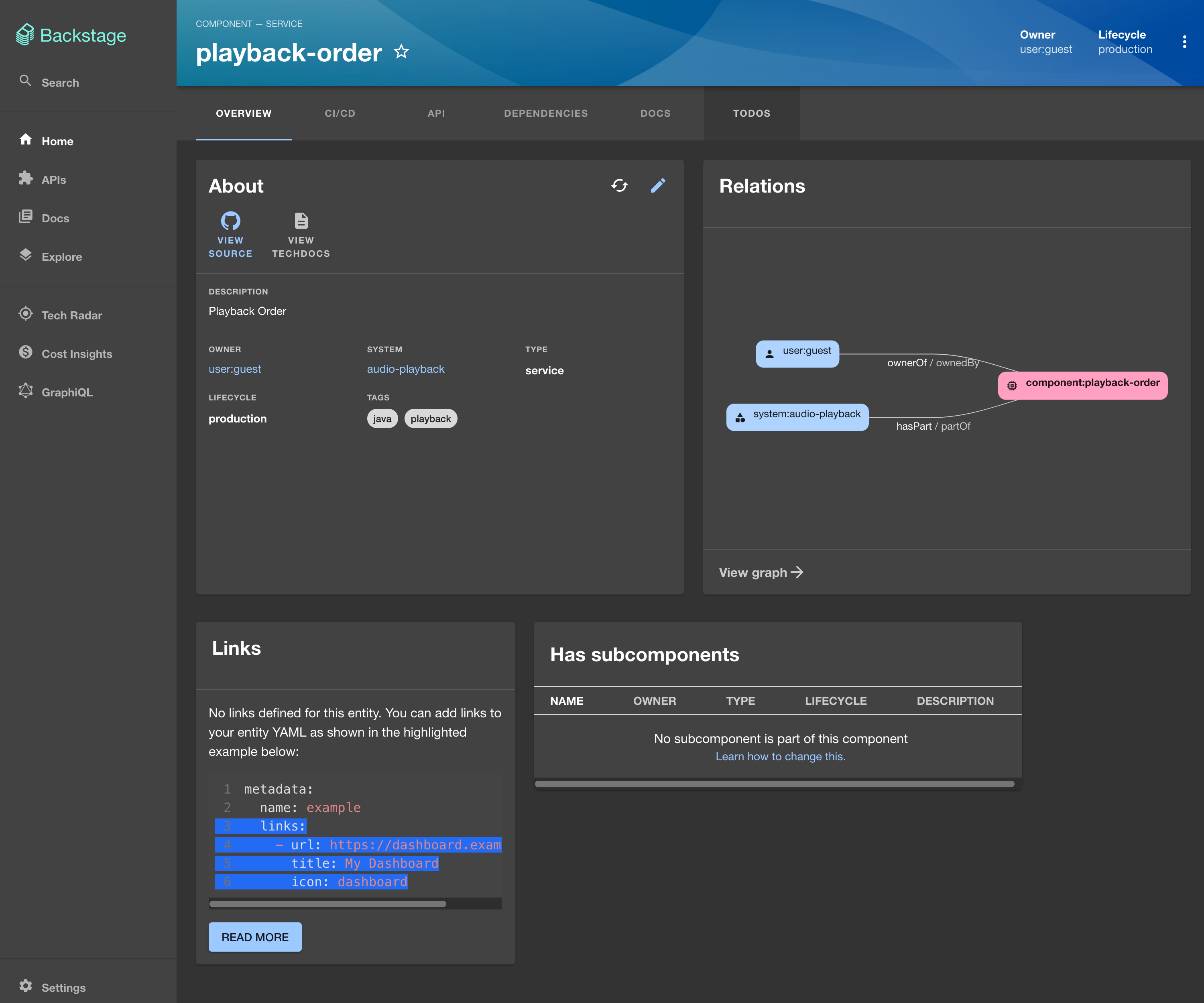1204x1003 pixels.
Task: Edit metadata with the pencil icon
Action: tap(658, 186)
